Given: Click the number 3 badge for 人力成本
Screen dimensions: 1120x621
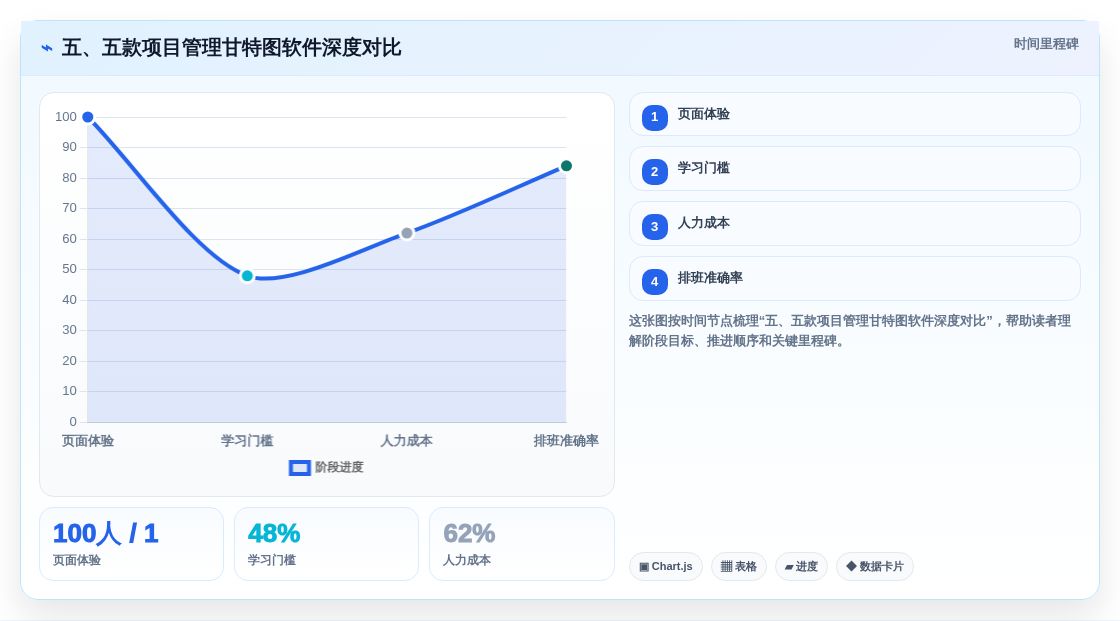Looking at the screenshot, I should click(x=654, y=227).
